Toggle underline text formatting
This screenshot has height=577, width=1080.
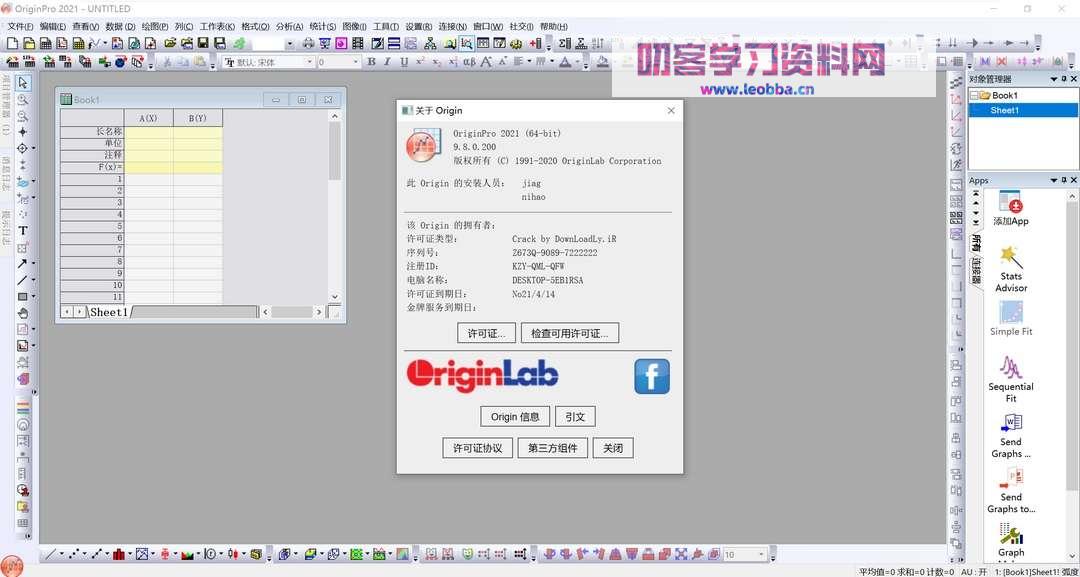point(406,61)
